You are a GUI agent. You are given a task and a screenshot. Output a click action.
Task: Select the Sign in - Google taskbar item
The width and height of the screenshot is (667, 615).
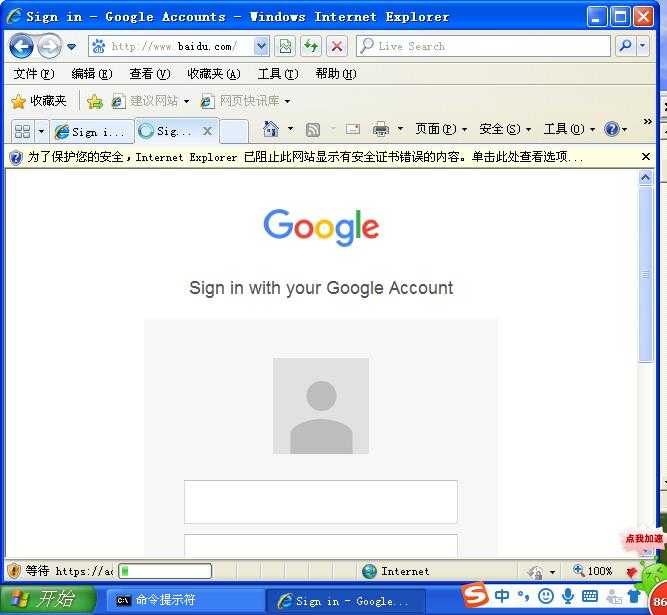(345, 601)
